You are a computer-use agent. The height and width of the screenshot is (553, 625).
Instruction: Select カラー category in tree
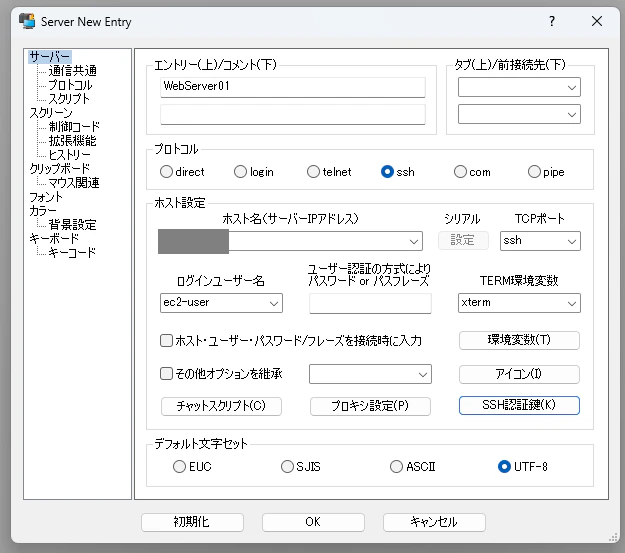(x=43, y=211)
